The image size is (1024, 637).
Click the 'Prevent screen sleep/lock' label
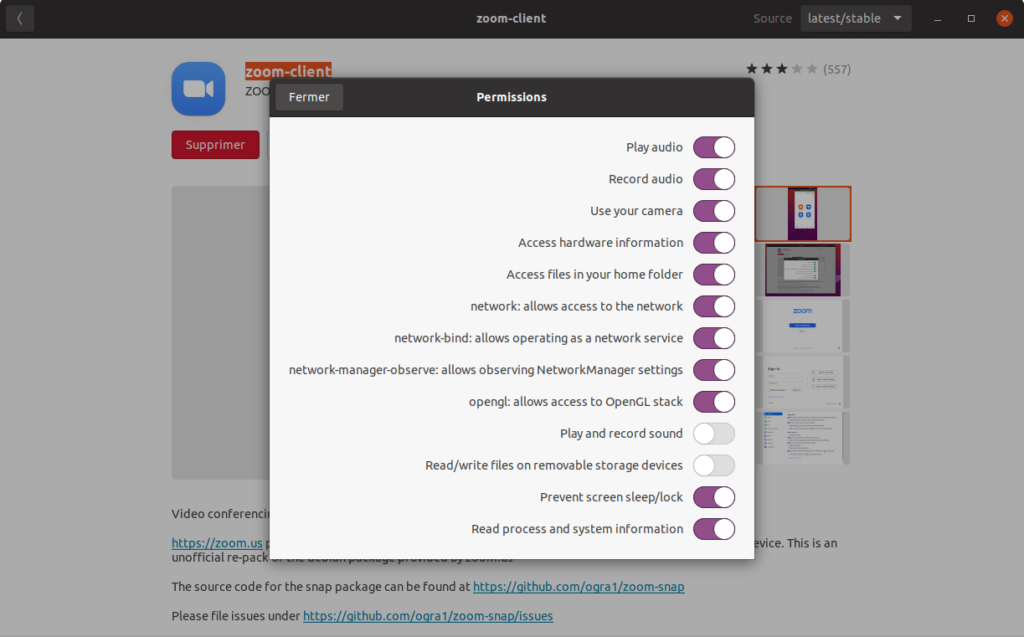click(611, 497)
